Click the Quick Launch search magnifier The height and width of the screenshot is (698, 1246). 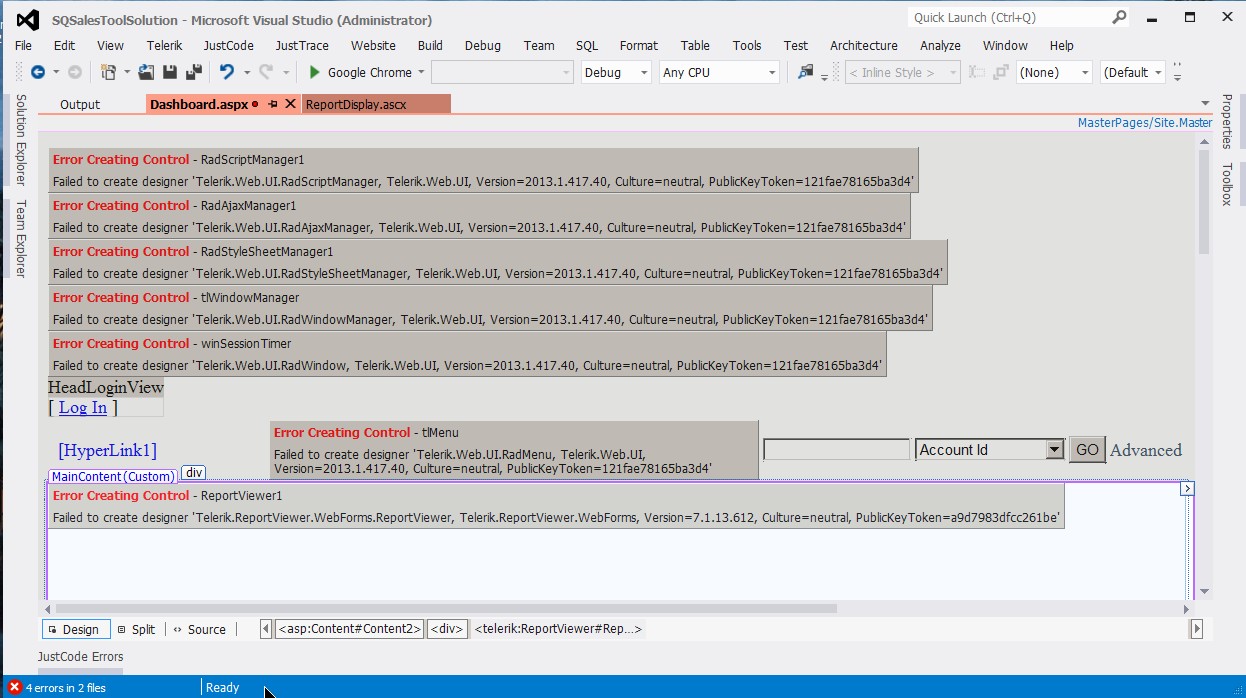[1119, 17]
